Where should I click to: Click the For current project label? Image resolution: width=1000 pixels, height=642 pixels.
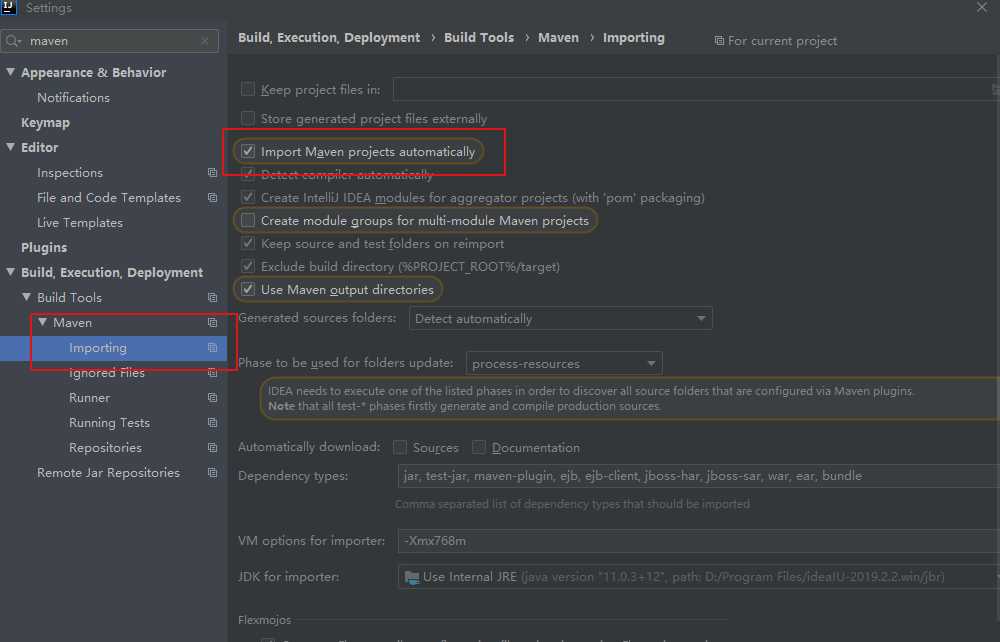[x=782, y=41]
